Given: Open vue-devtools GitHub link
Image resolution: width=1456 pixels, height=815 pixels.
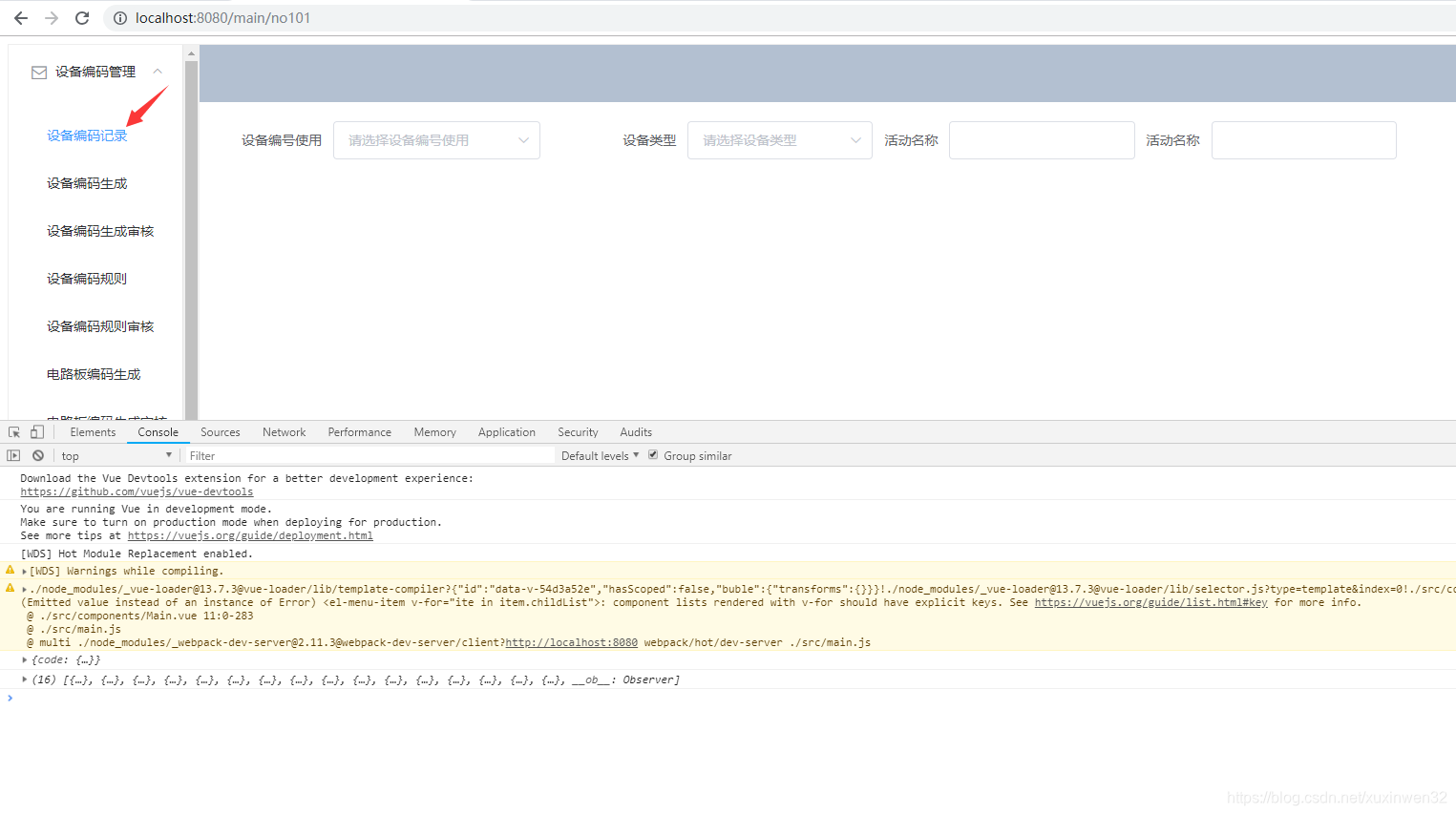Looking at the screenshot, I should 137,492.
